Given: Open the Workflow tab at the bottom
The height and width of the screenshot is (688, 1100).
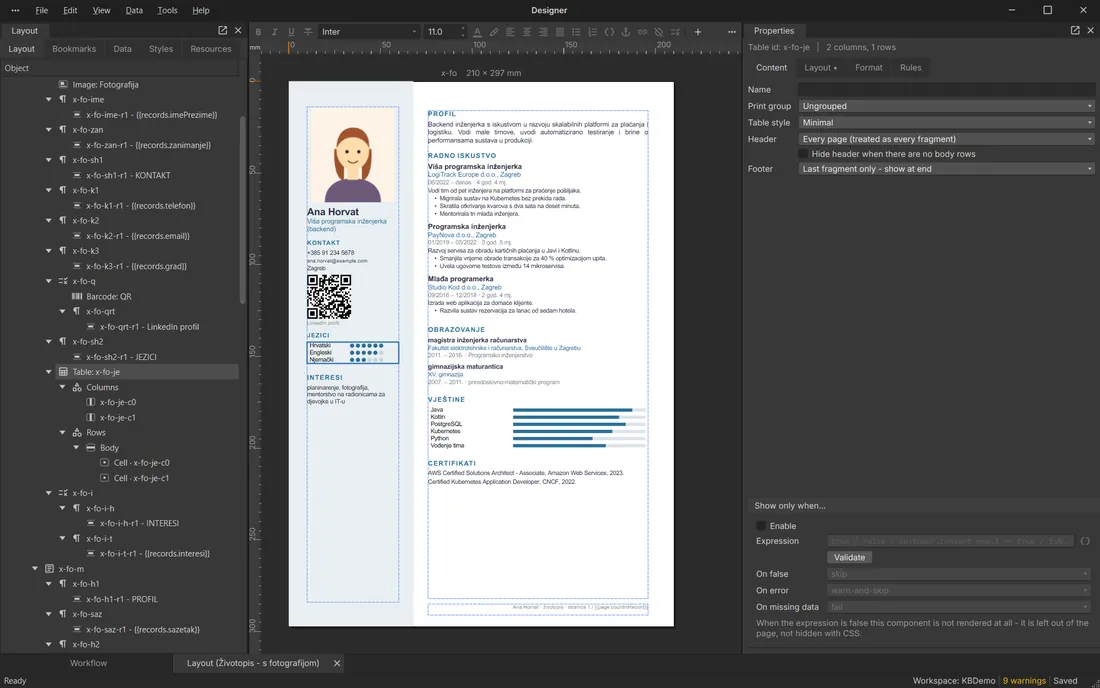Looking at the screenshot, I should 88,663.
